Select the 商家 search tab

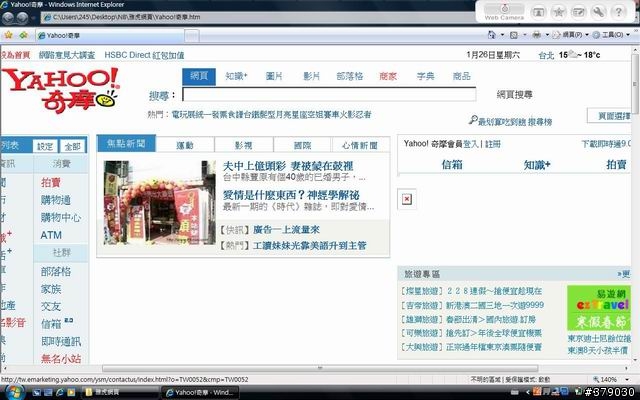click(388, 76)
